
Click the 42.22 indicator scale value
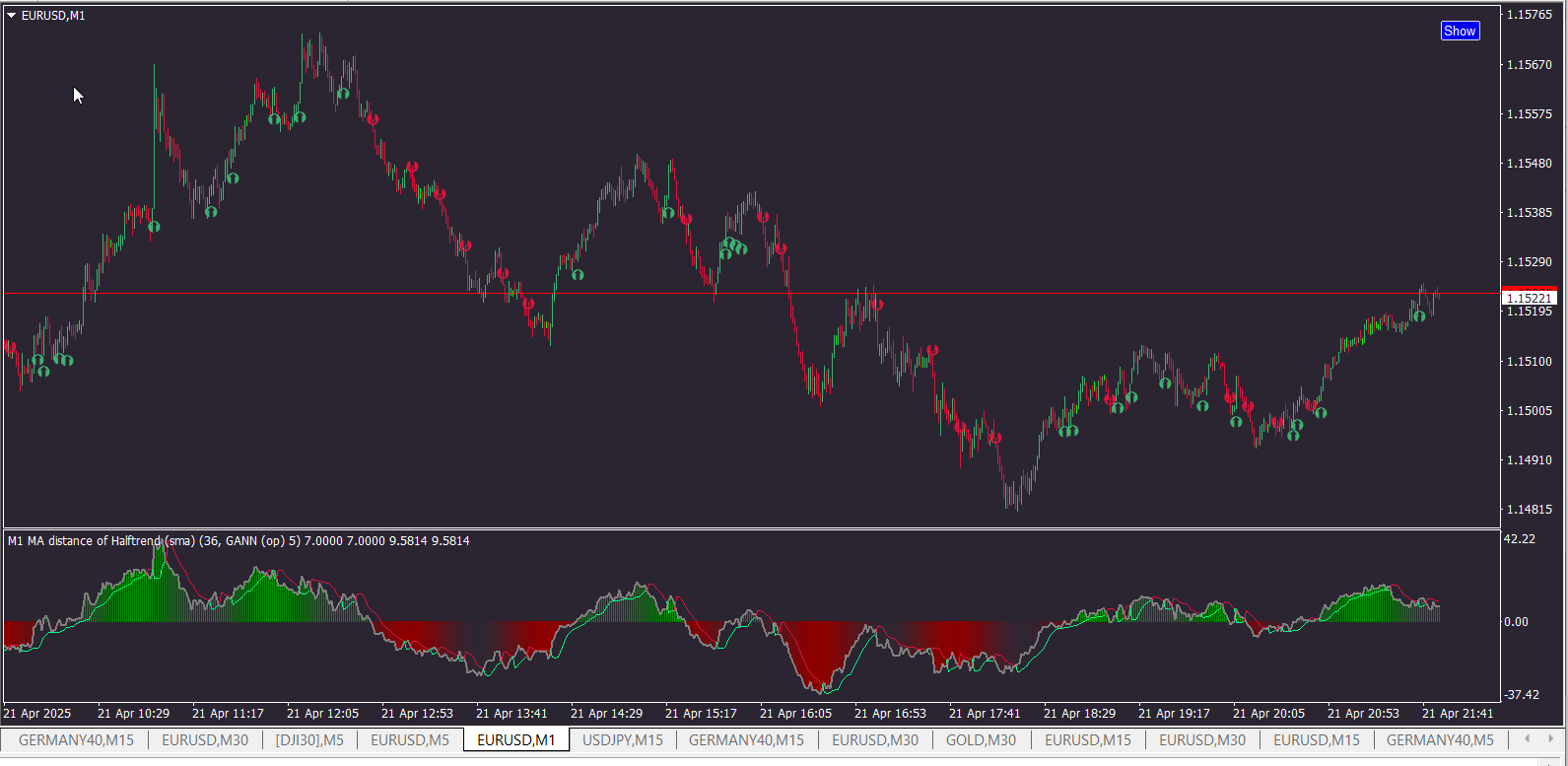pyautogui.click(x=1520, y=538)
